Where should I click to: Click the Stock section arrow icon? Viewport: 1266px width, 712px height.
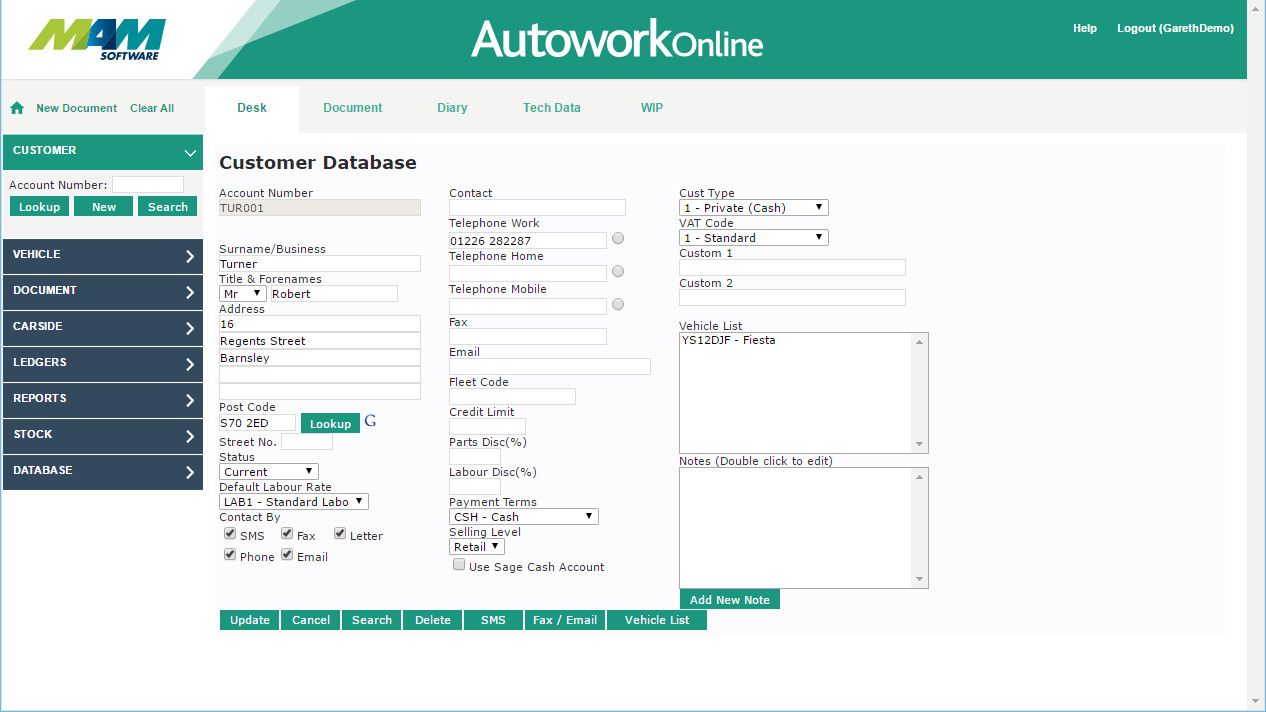190,436
